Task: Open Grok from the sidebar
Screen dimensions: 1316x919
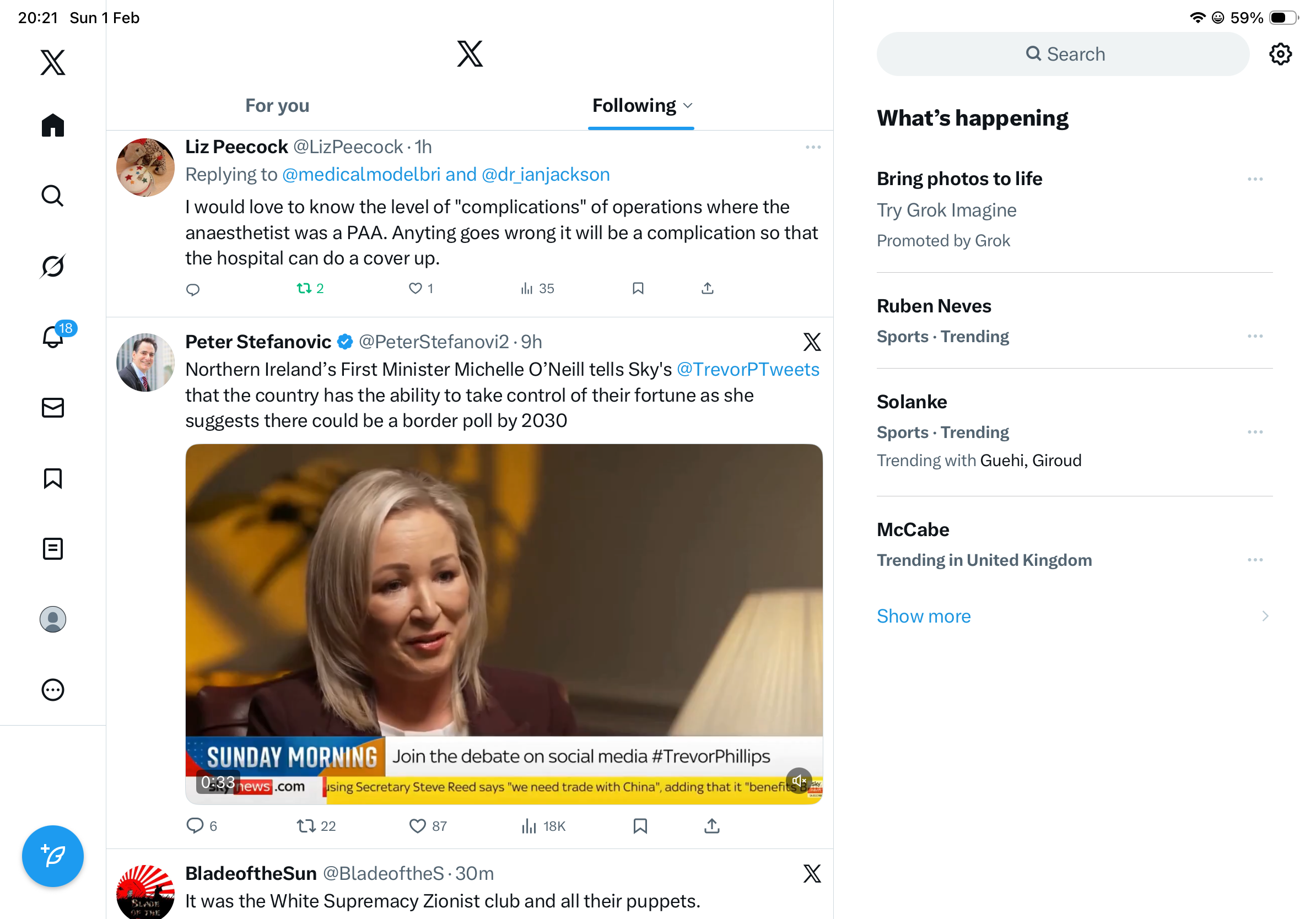Action: 53,266
